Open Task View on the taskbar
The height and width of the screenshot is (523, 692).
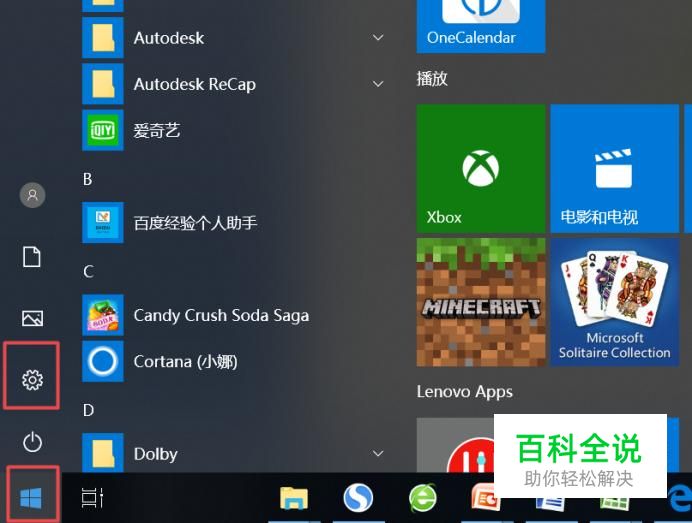pyautogui.click(x=92, y=498)
